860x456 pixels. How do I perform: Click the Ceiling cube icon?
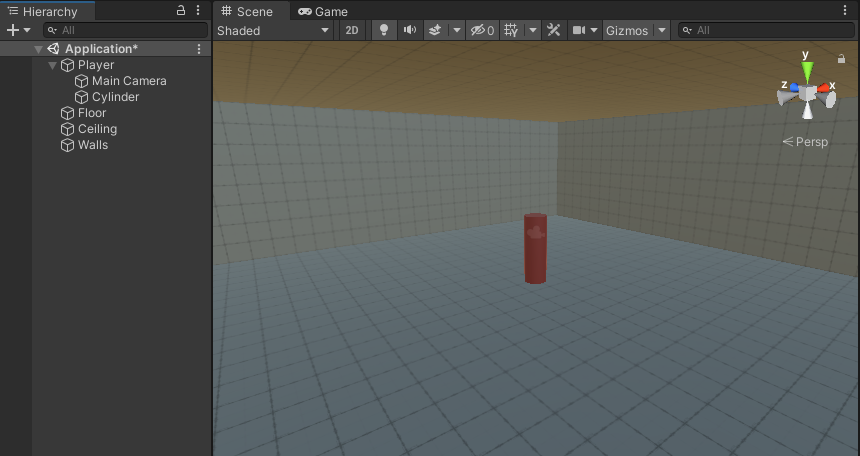pos(67,129)
